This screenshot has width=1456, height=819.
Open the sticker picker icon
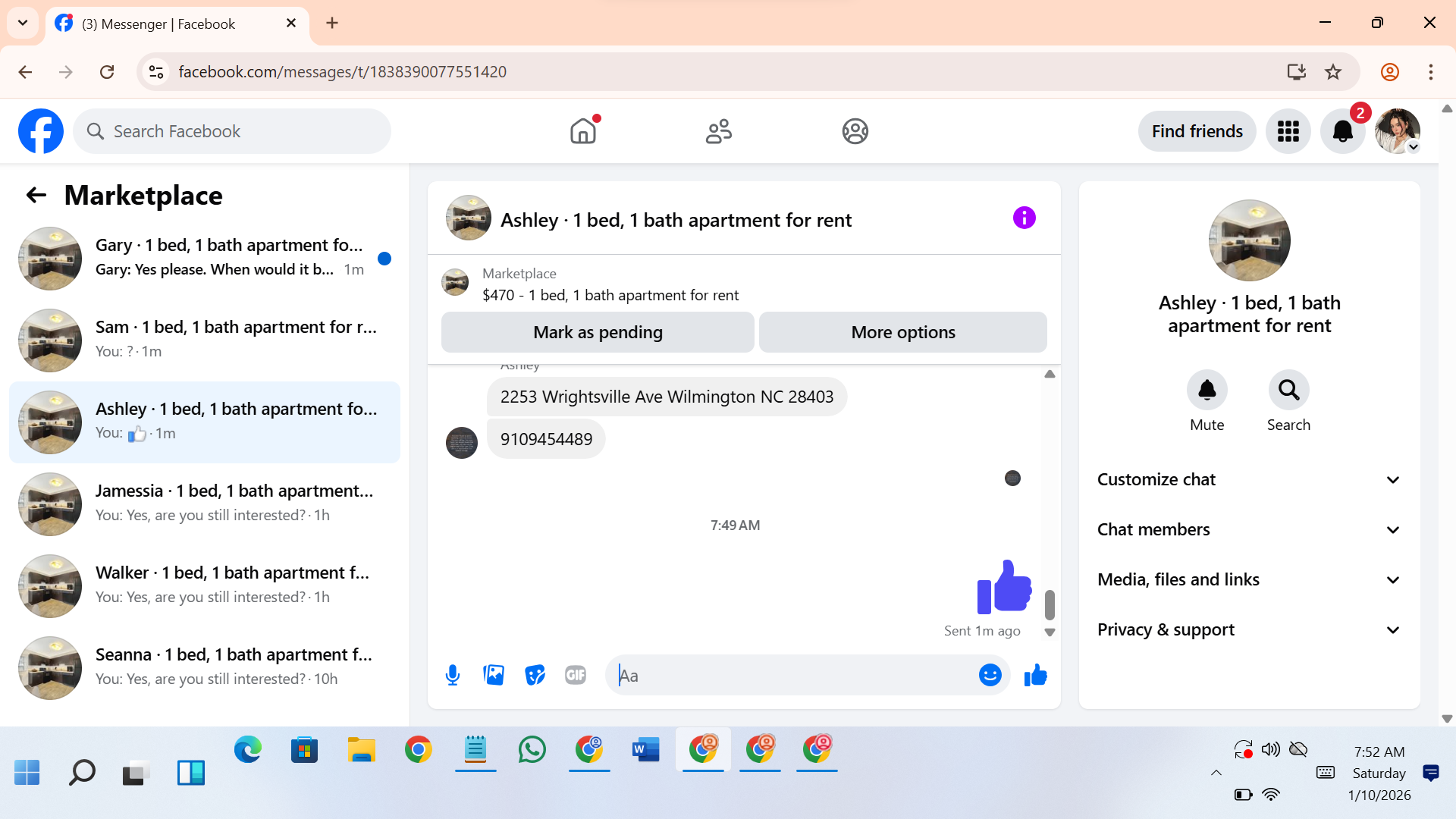click(535, 675)
